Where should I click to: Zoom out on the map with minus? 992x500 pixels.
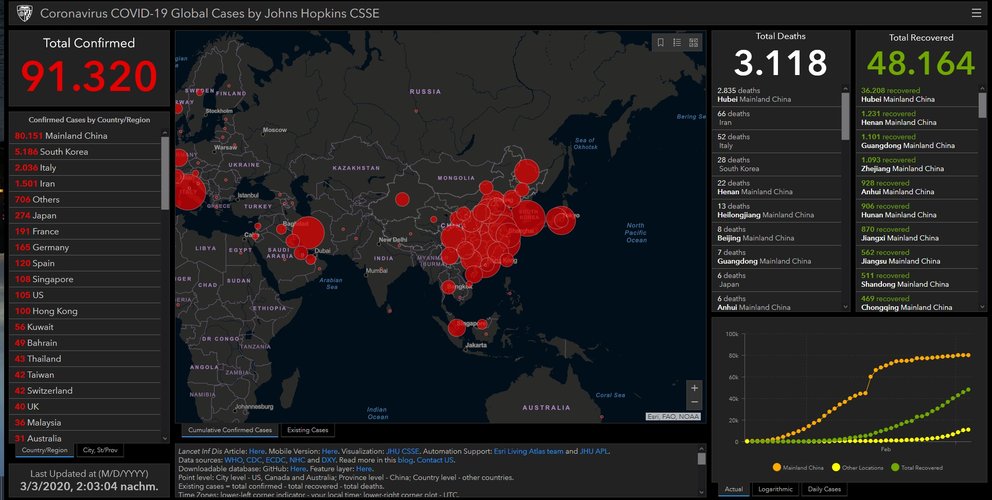[x=694, y=403]
